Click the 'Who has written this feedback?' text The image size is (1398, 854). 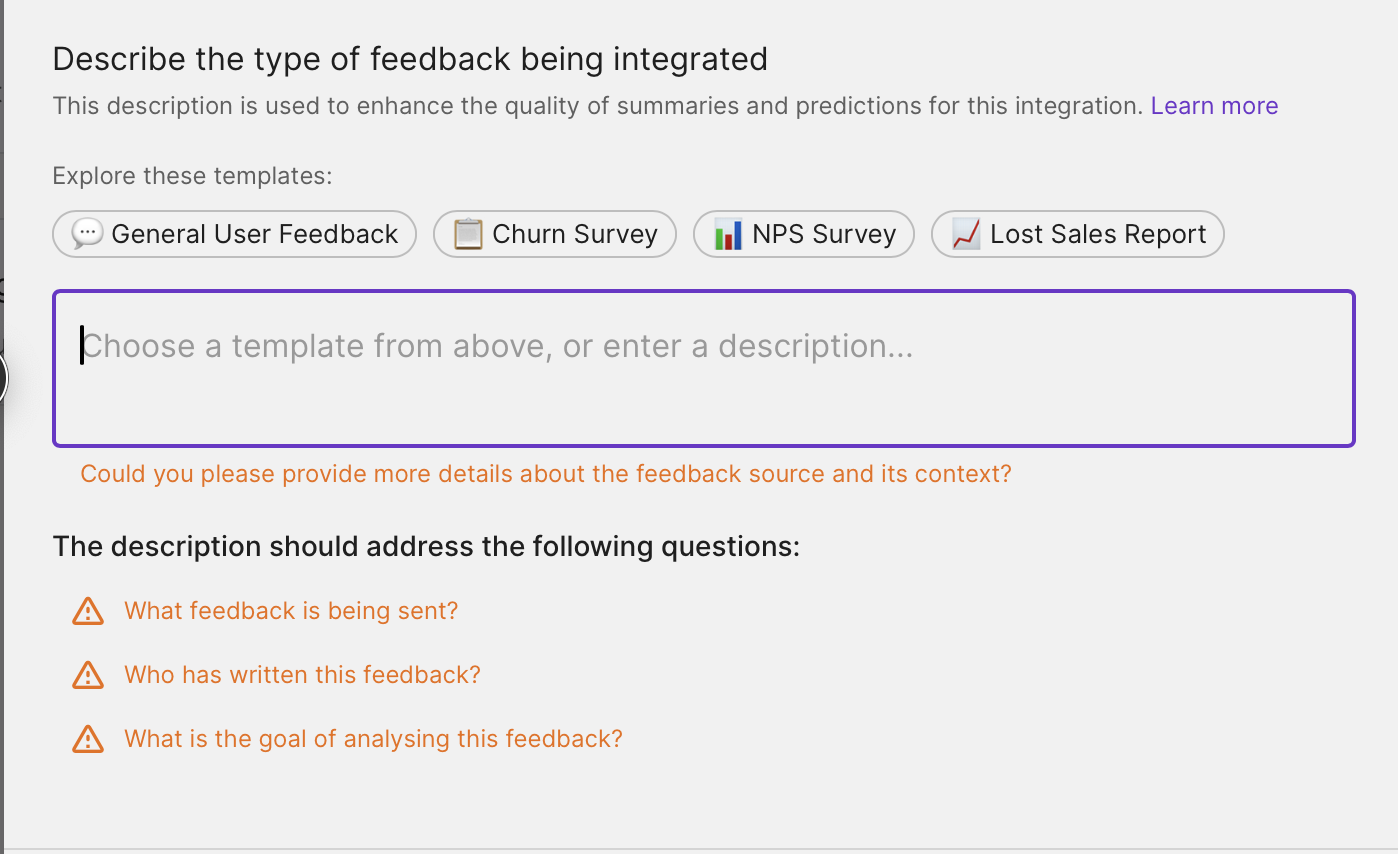pyautogui.click(x=302, y=675)
